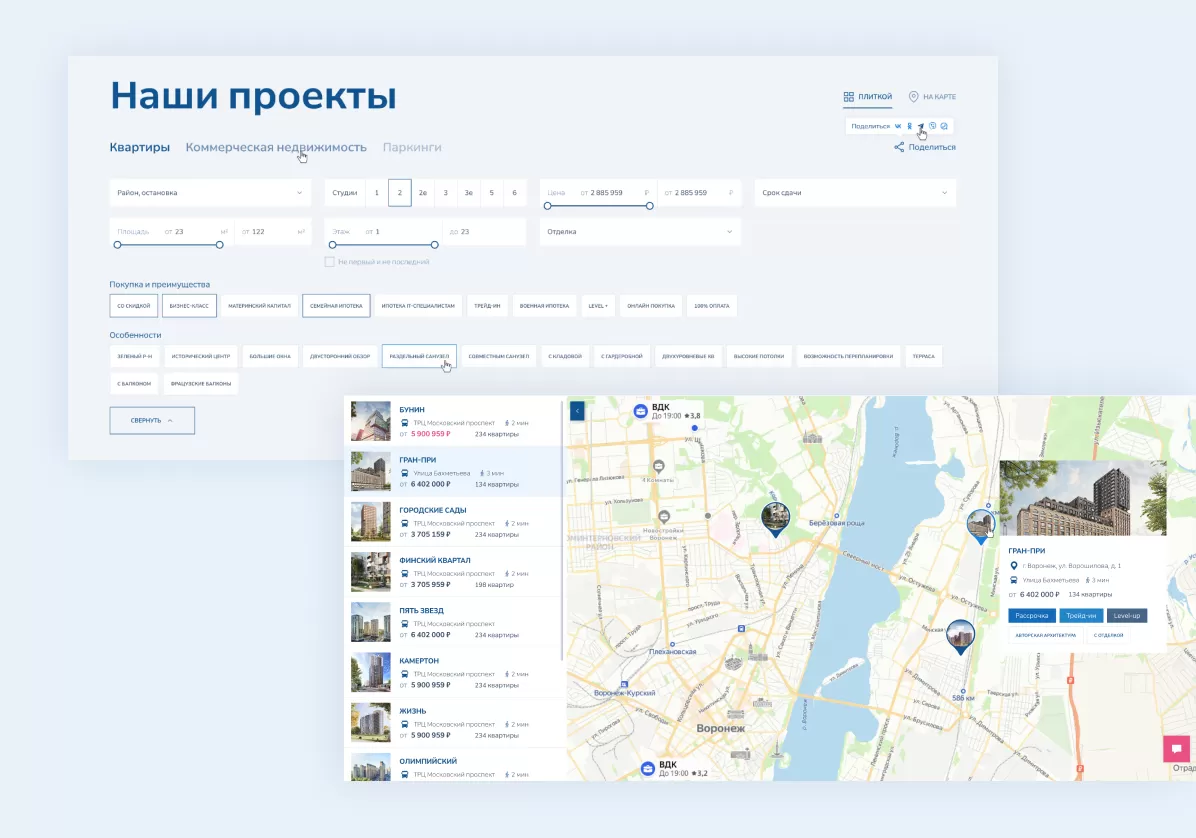
Task: Open the pink chat widget icon
Action: [1176, 748]
